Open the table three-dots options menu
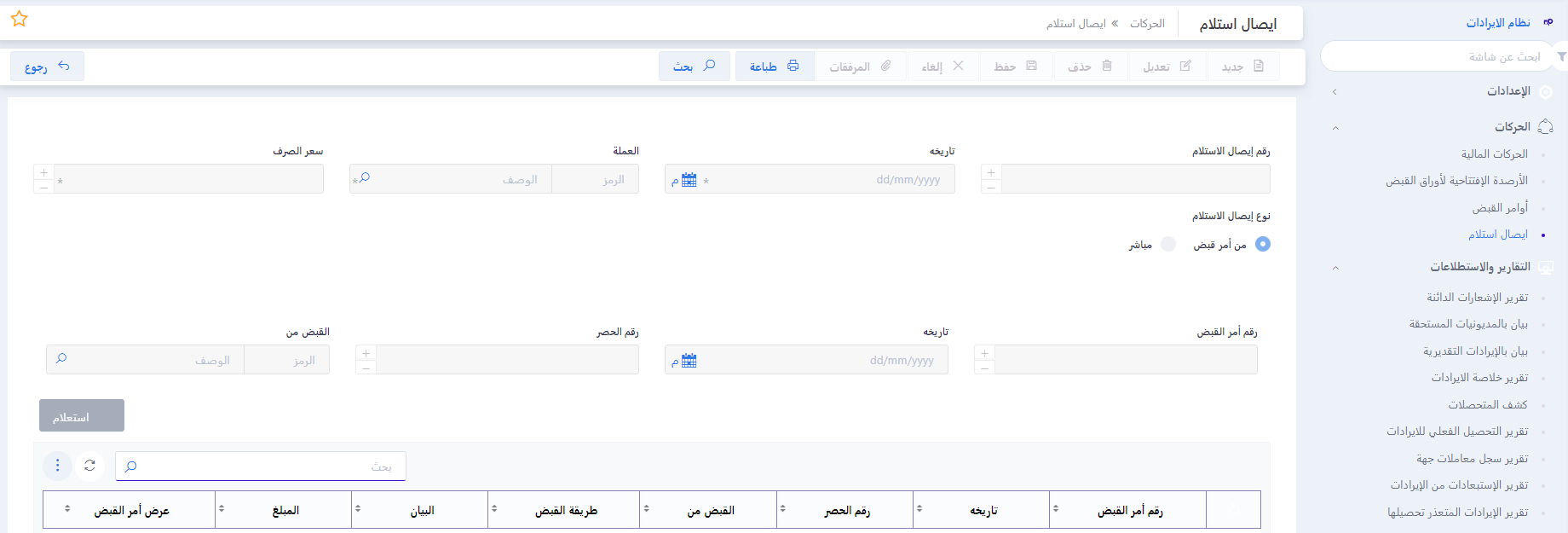The width and height of the screenshot is (1568, 533). (57, 466)
